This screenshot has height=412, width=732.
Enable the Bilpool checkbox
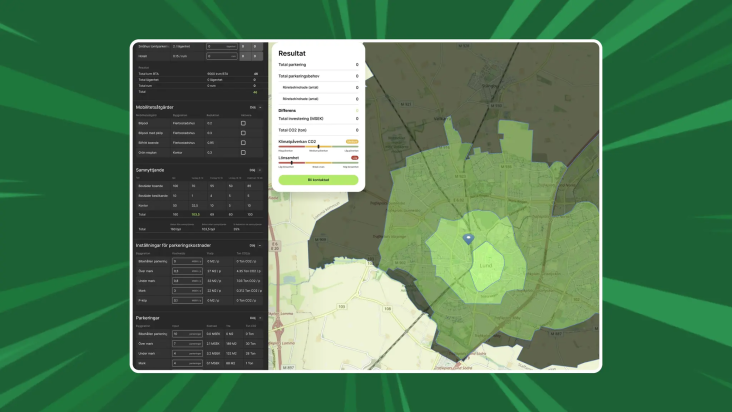(243, 123)
